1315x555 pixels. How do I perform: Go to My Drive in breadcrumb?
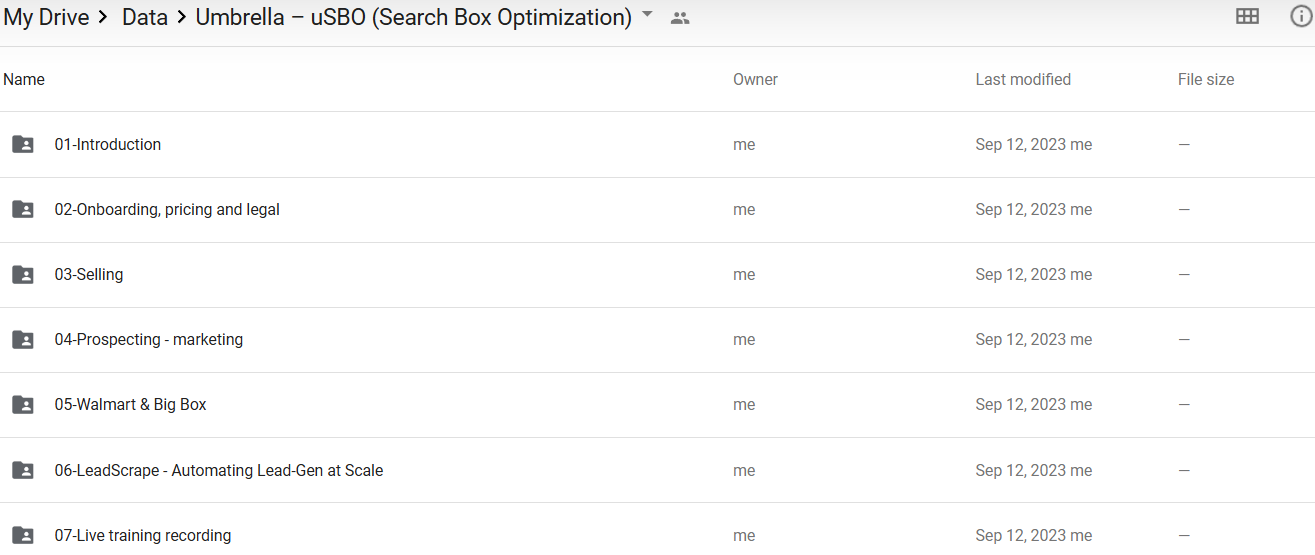46,17
